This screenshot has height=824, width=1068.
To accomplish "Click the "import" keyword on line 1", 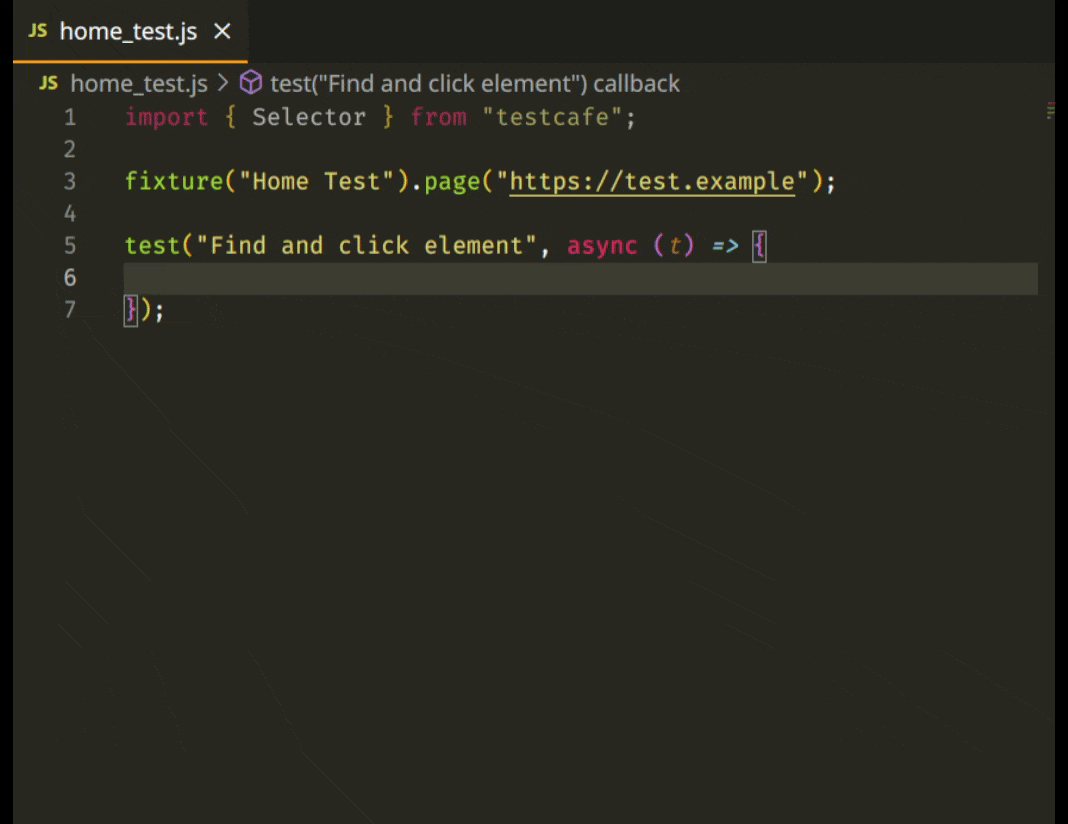I will click(x=166, y=117).
